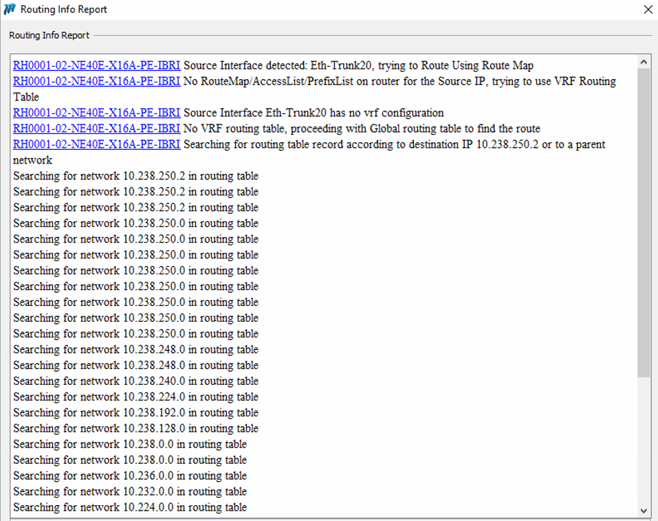Click the scrollbar down arrow

pyautogui.click(x=643, y=510)
